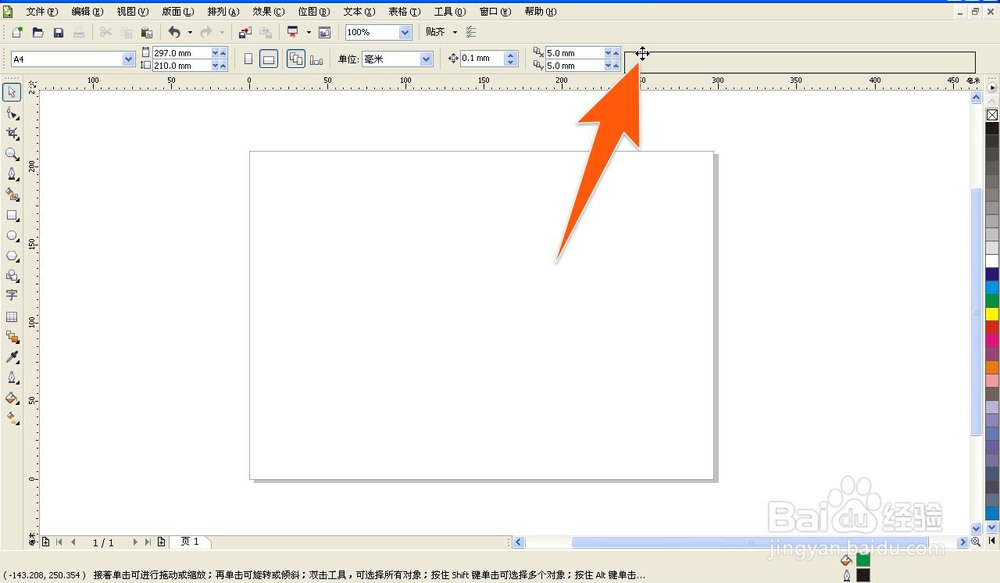
Task: Select the Pick tool
Action: (x=11, y=92)
